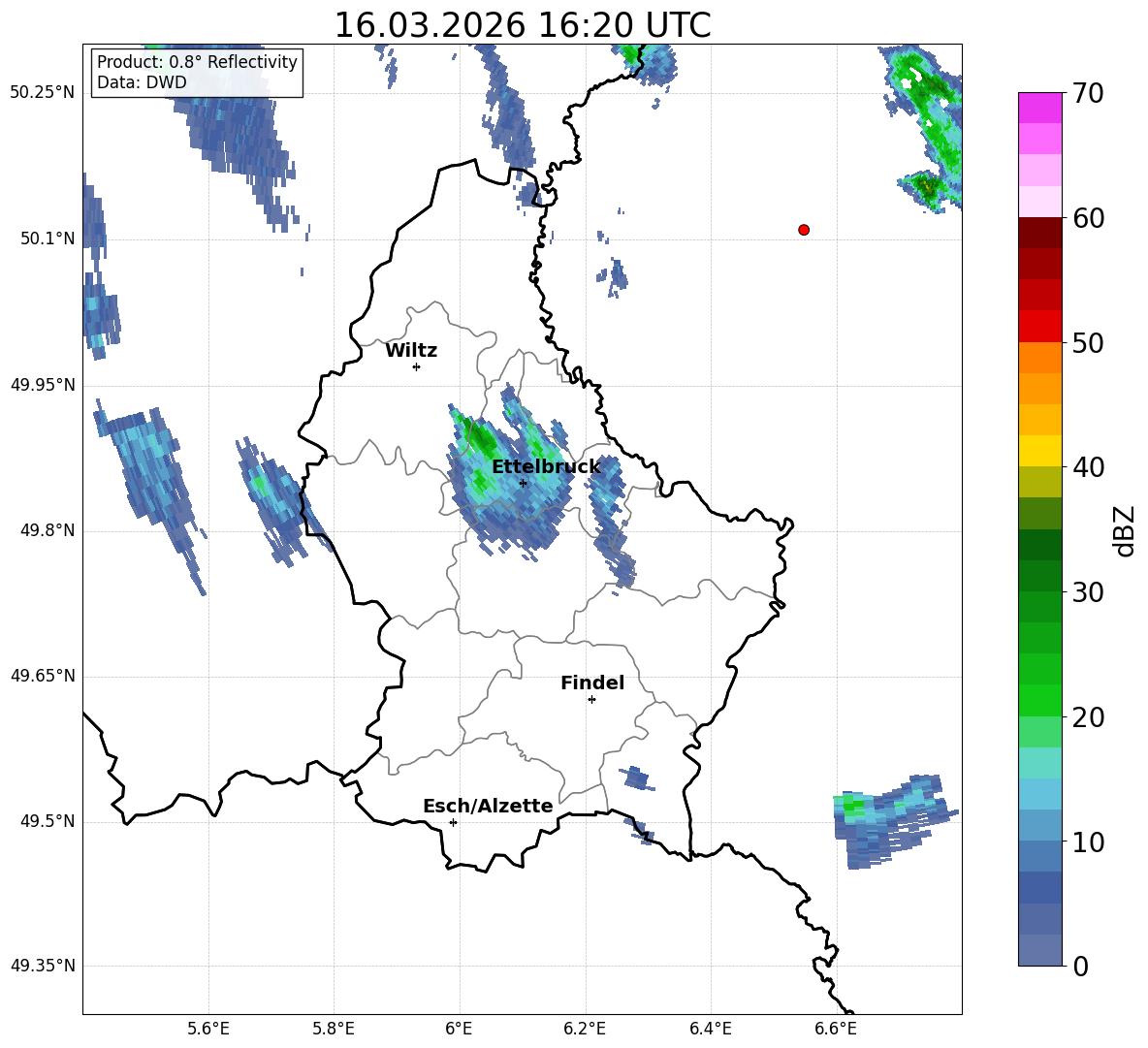Click the 6.2°E longitude label

(x=585, y=1029)
